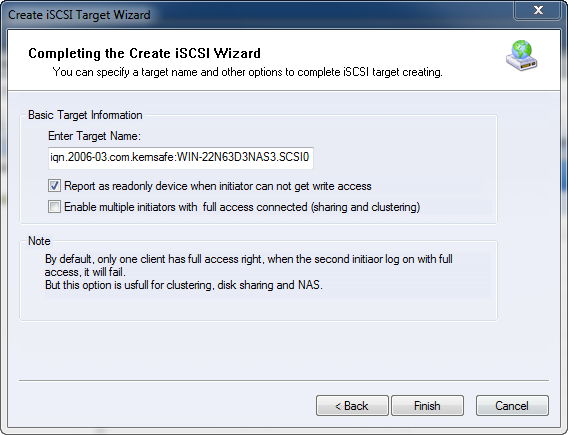Click the readonly device option's label text
This screenshot has width=568, height=435.
tap(218, 186)
